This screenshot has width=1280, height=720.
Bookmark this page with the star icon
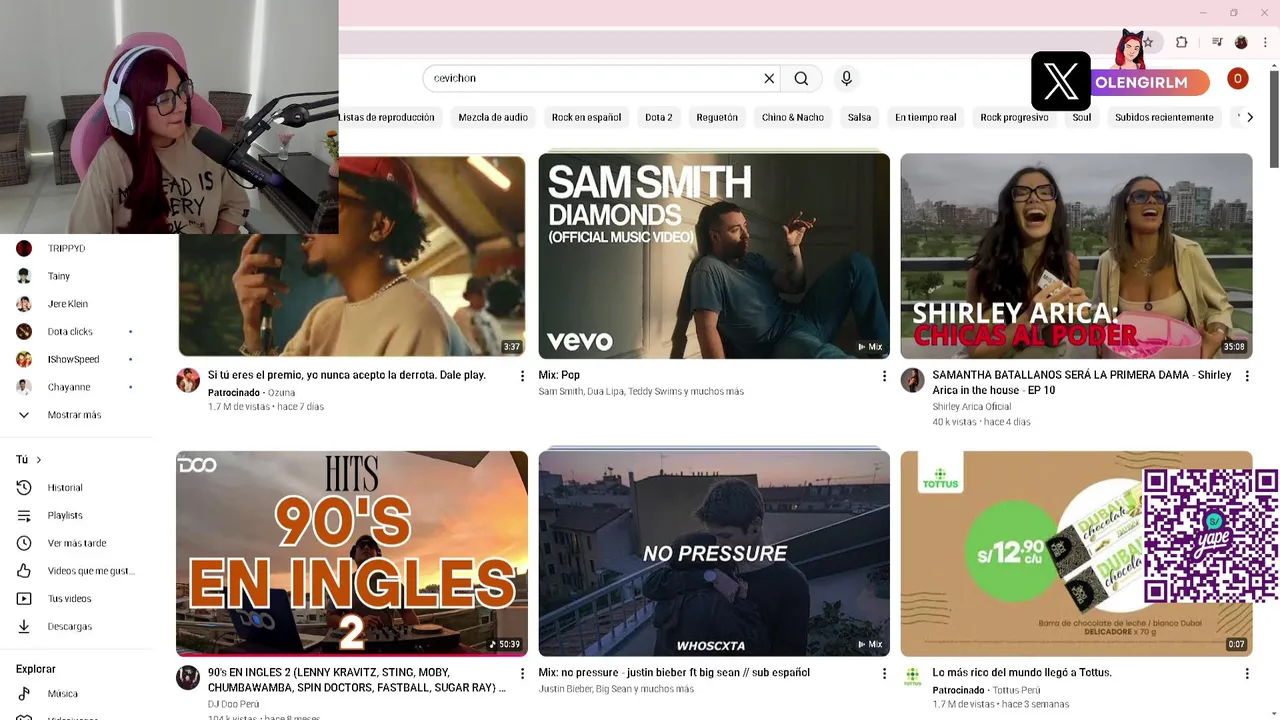[1148, 42]
